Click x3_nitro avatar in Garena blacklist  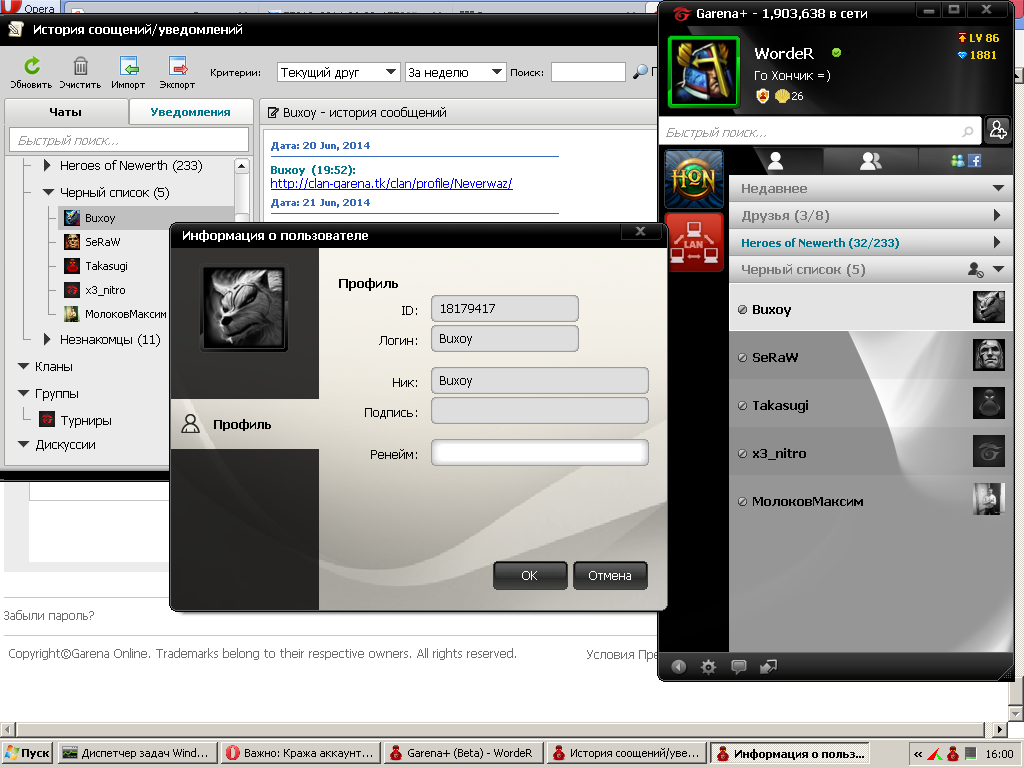[989, 451]
